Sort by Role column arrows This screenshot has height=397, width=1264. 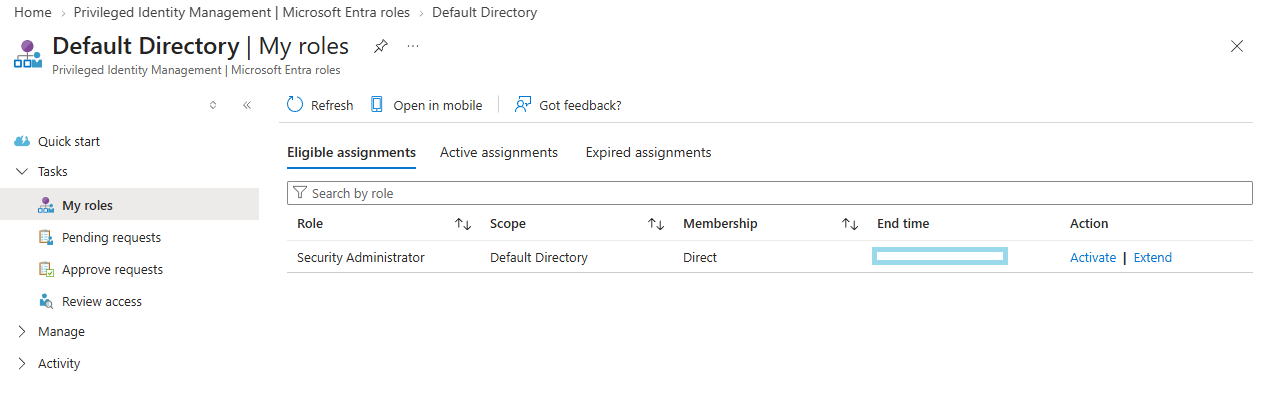[463, 224]
